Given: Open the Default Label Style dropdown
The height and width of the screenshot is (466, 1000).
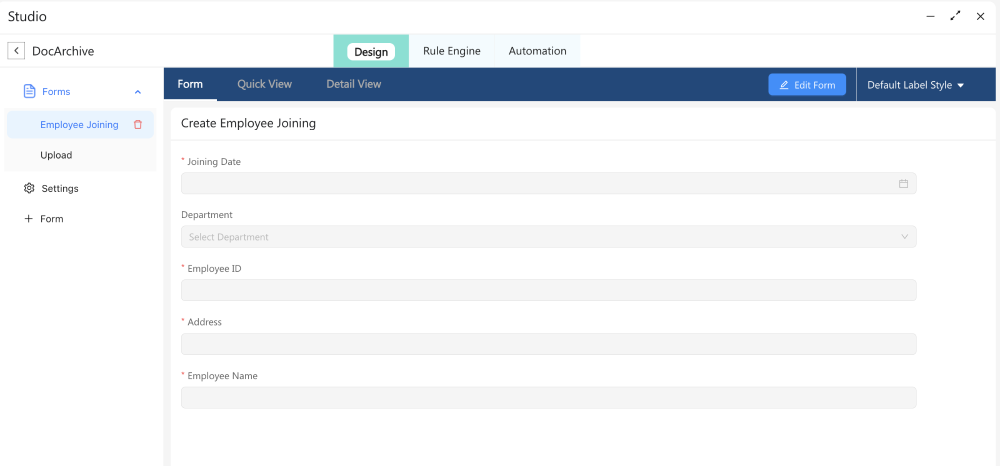Looking at the screenshot, I should click(x=915, y=85).
